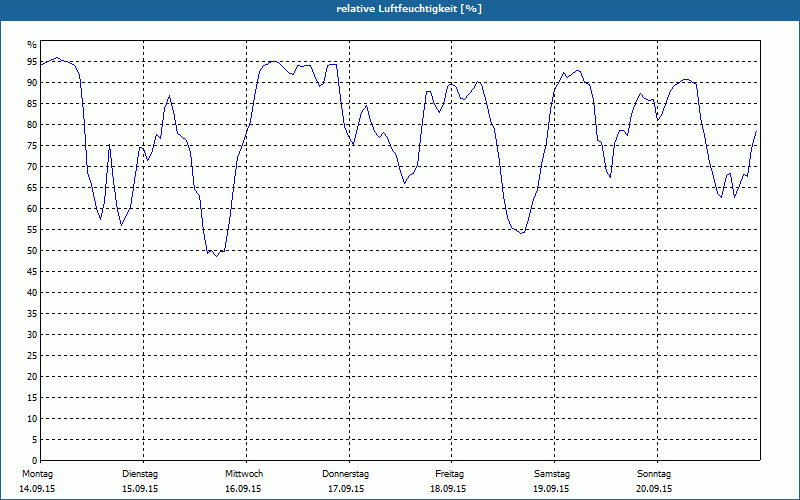Click the '16.09.15' date label
800x500 pixels.
click(243, 489)
